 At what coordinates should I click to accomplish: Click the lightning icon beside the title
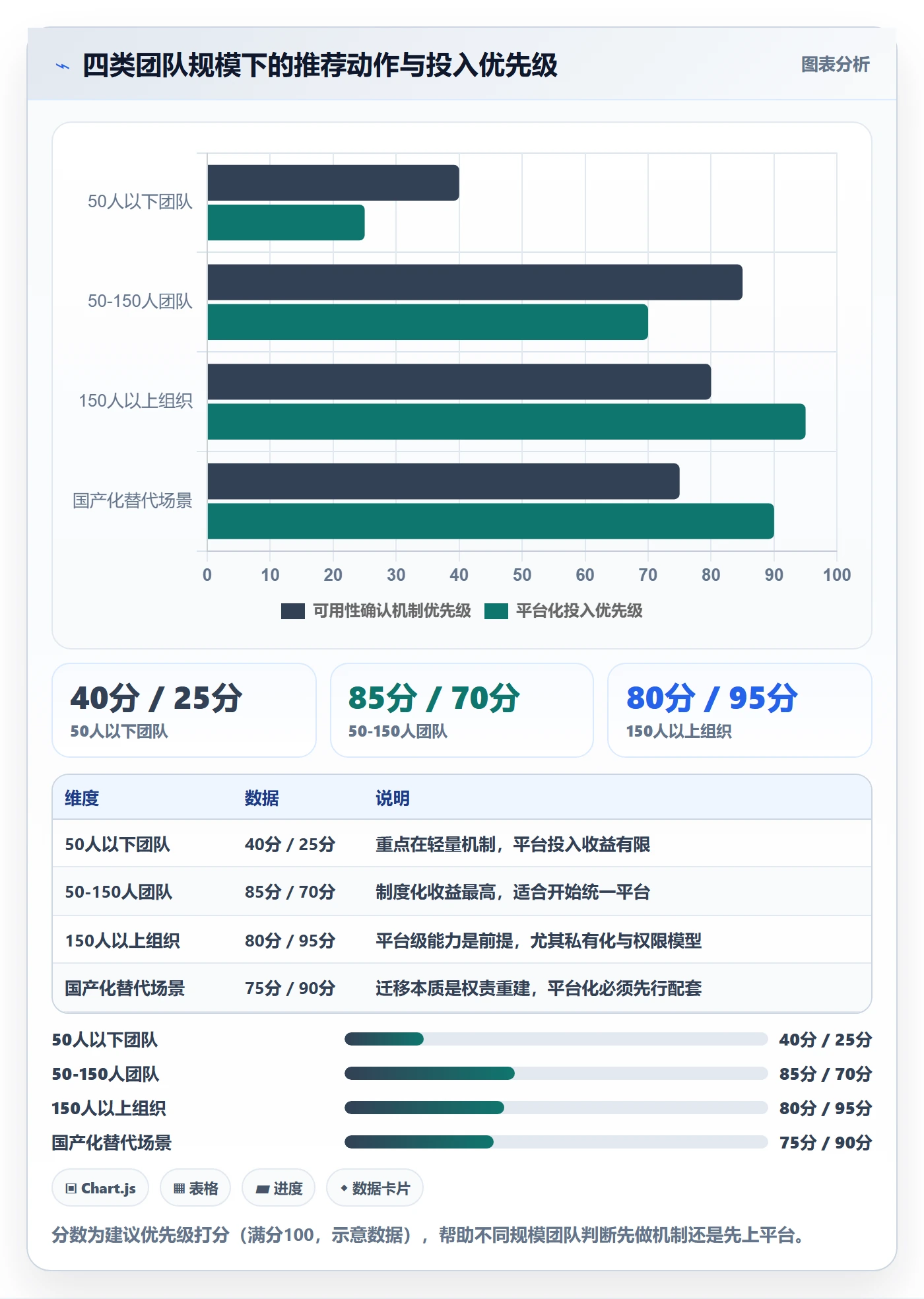click(63, 66)
